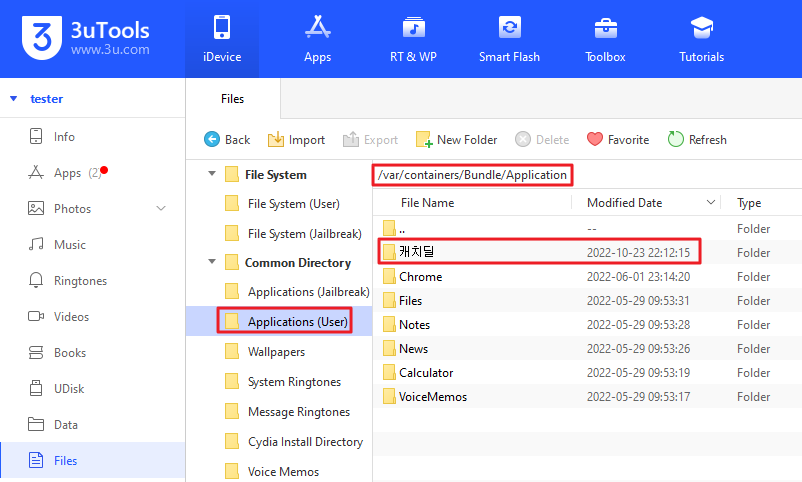The height and width of the screenshot is (482, 802).
Task: Refresh the file list
Action: pos(697,140)
